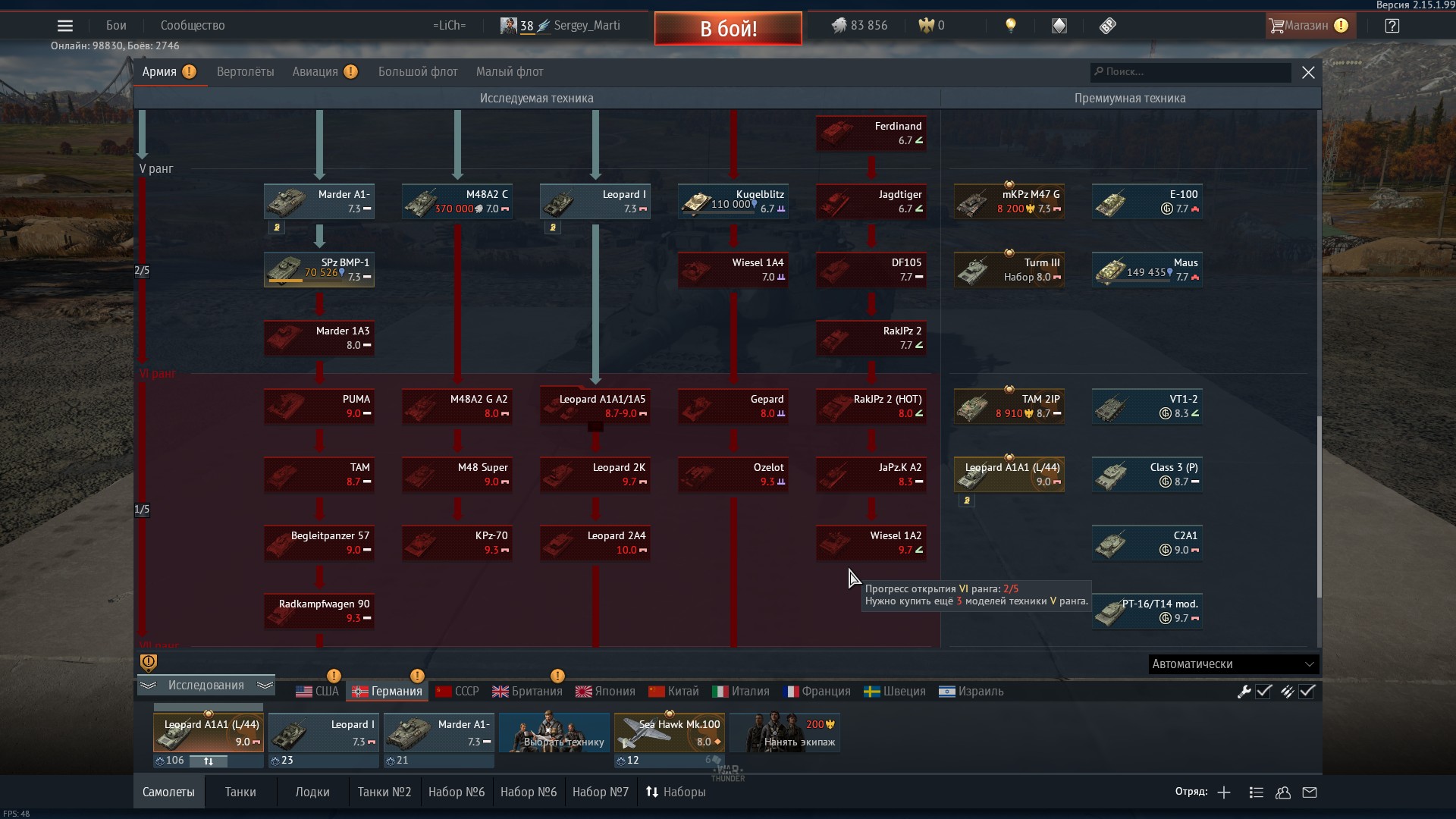Image resolution: width=1456 pixels, height=819 pixels.
Task: Select the Kugelblitz vehicle card
Action: [733, 202]
